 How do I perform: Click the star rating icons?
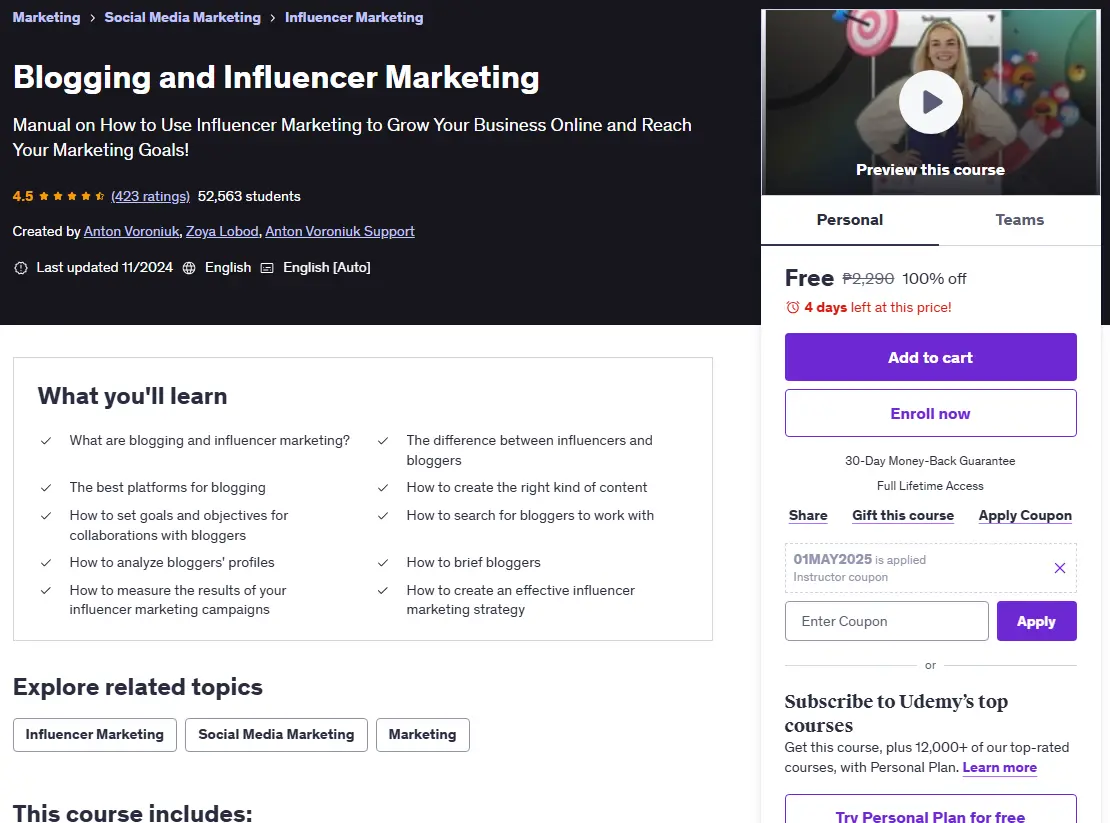click(71, 196)
